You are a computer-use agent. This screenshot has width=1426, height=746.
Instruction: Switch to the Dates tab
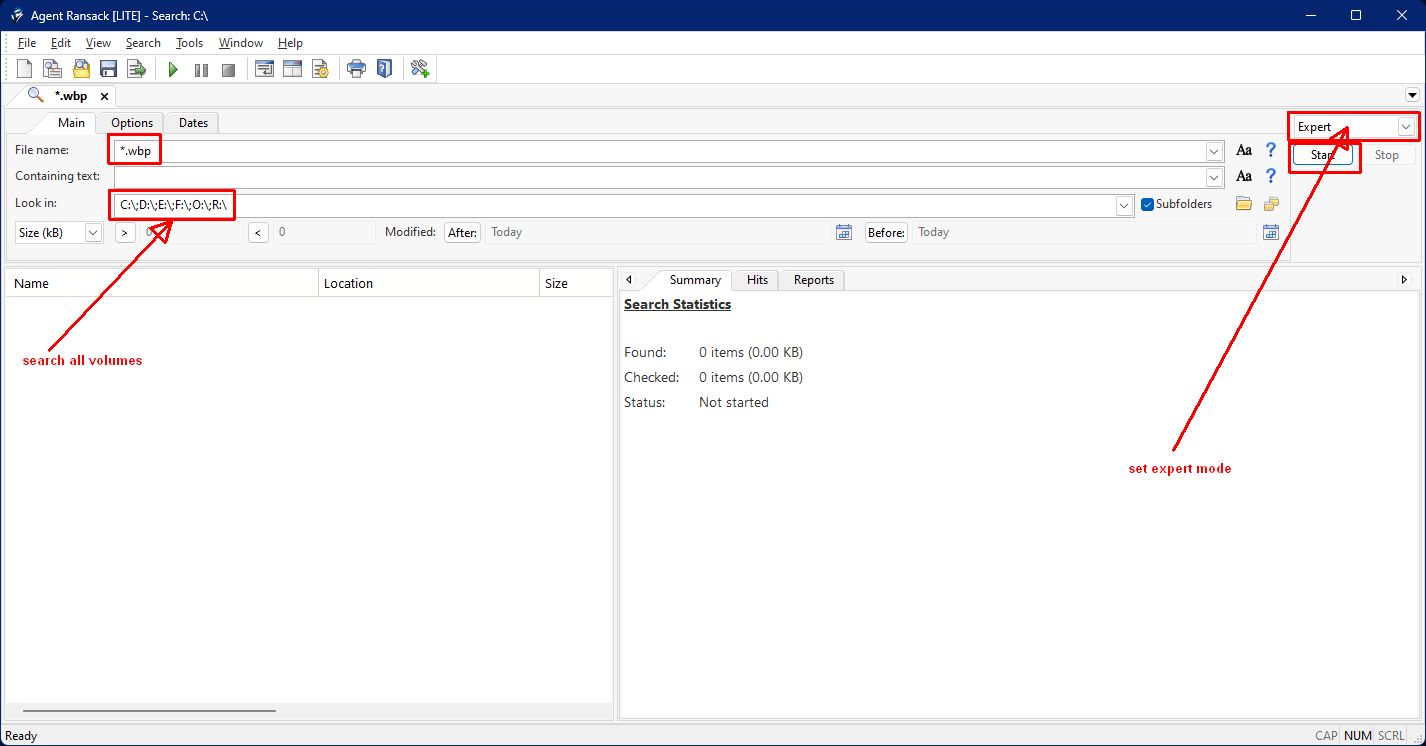click(193, 123)
